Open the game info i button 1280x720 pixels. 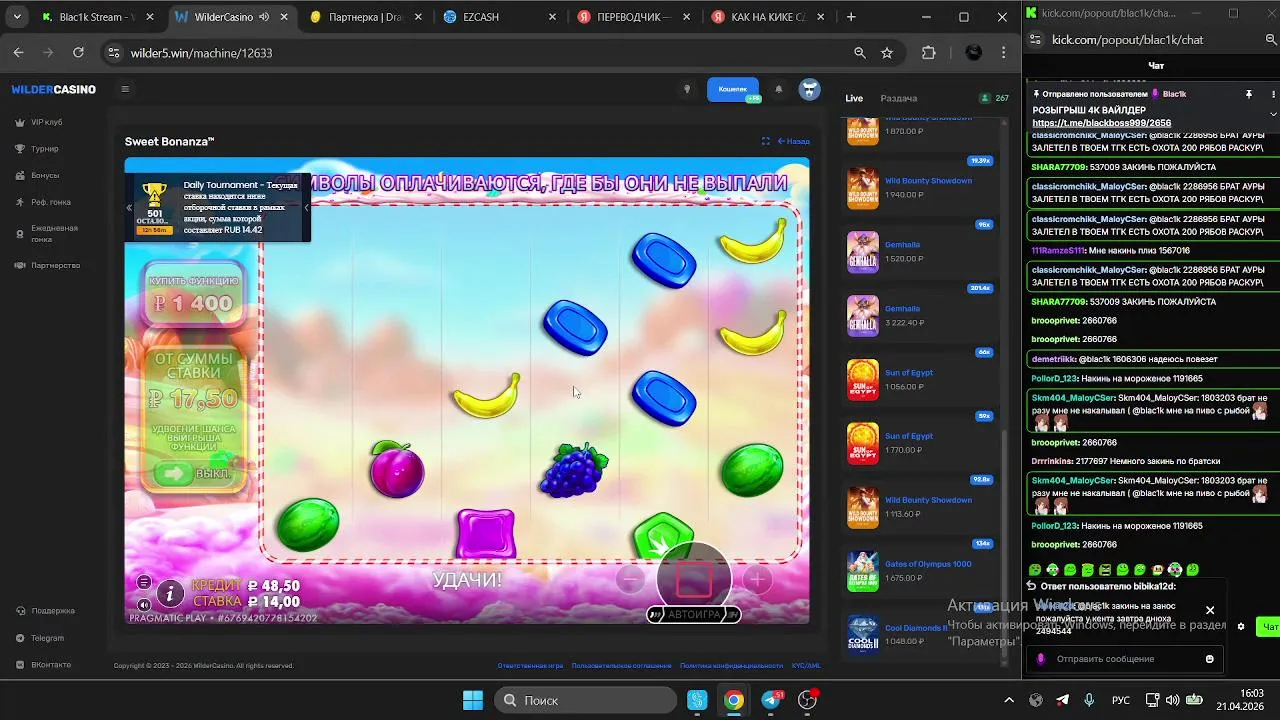171,594
